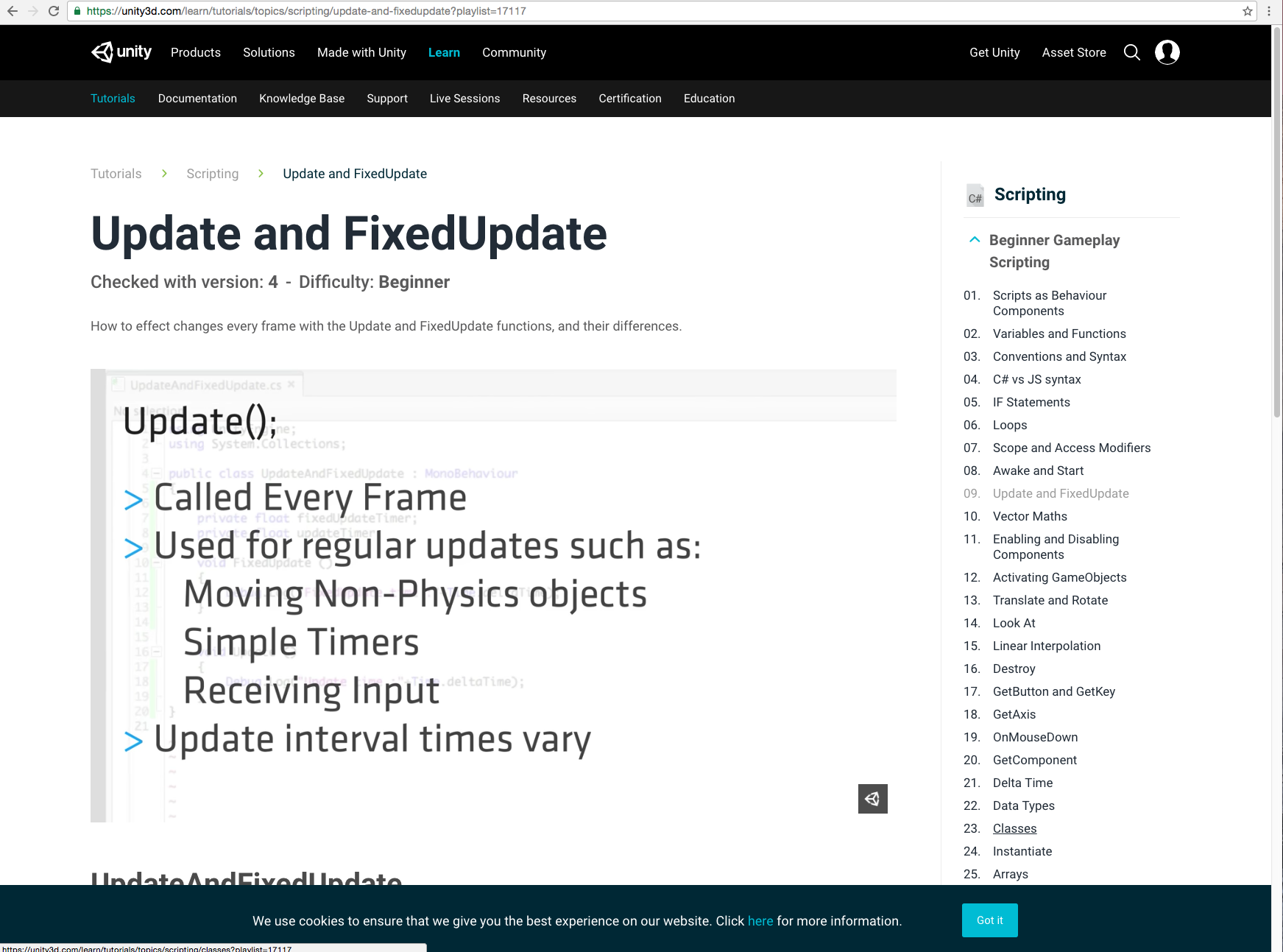Open lesson 20 GetComponent

click(1034, 760)
